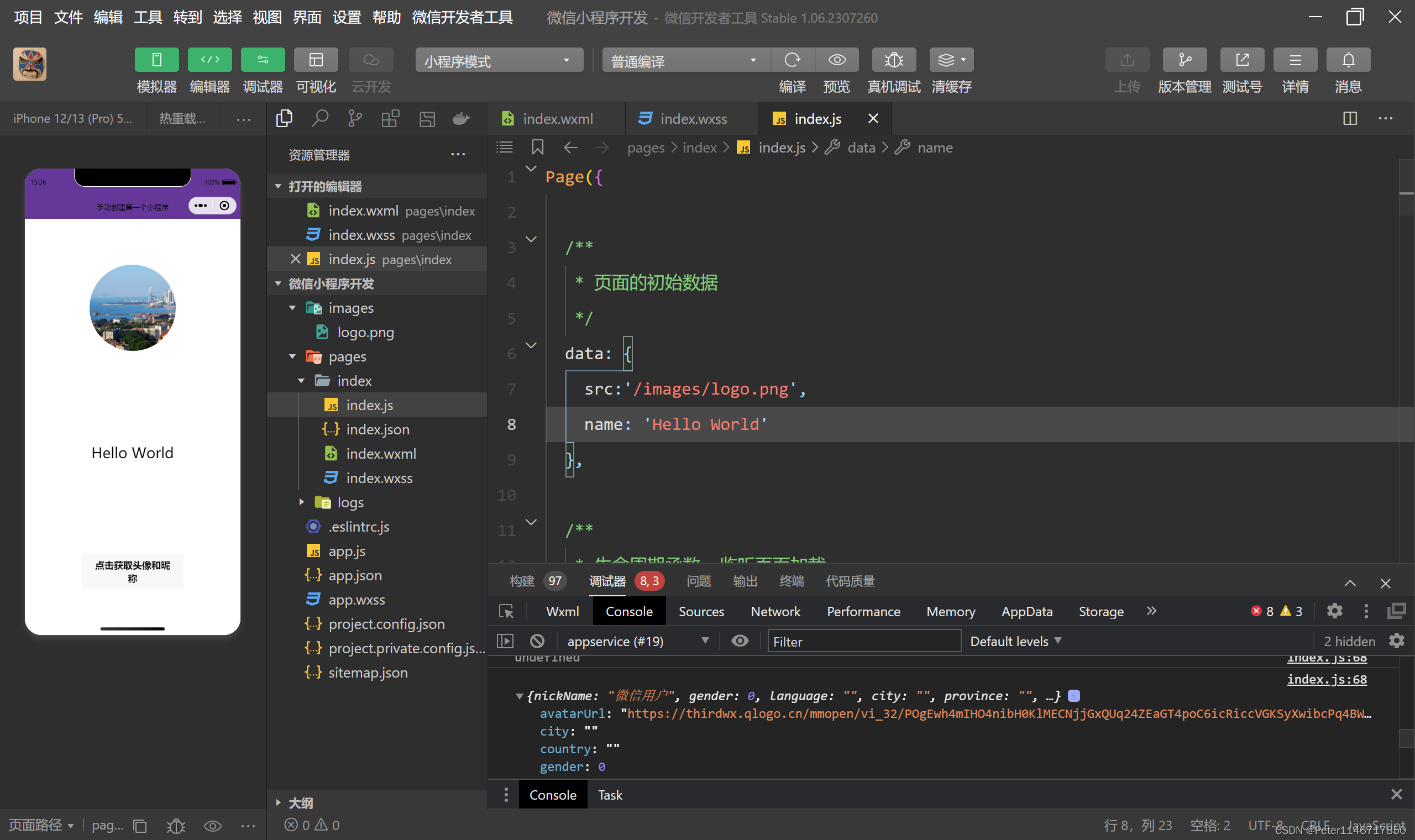1415x840 pixels.
Task: Click split editor icon
Action: 1350,119
